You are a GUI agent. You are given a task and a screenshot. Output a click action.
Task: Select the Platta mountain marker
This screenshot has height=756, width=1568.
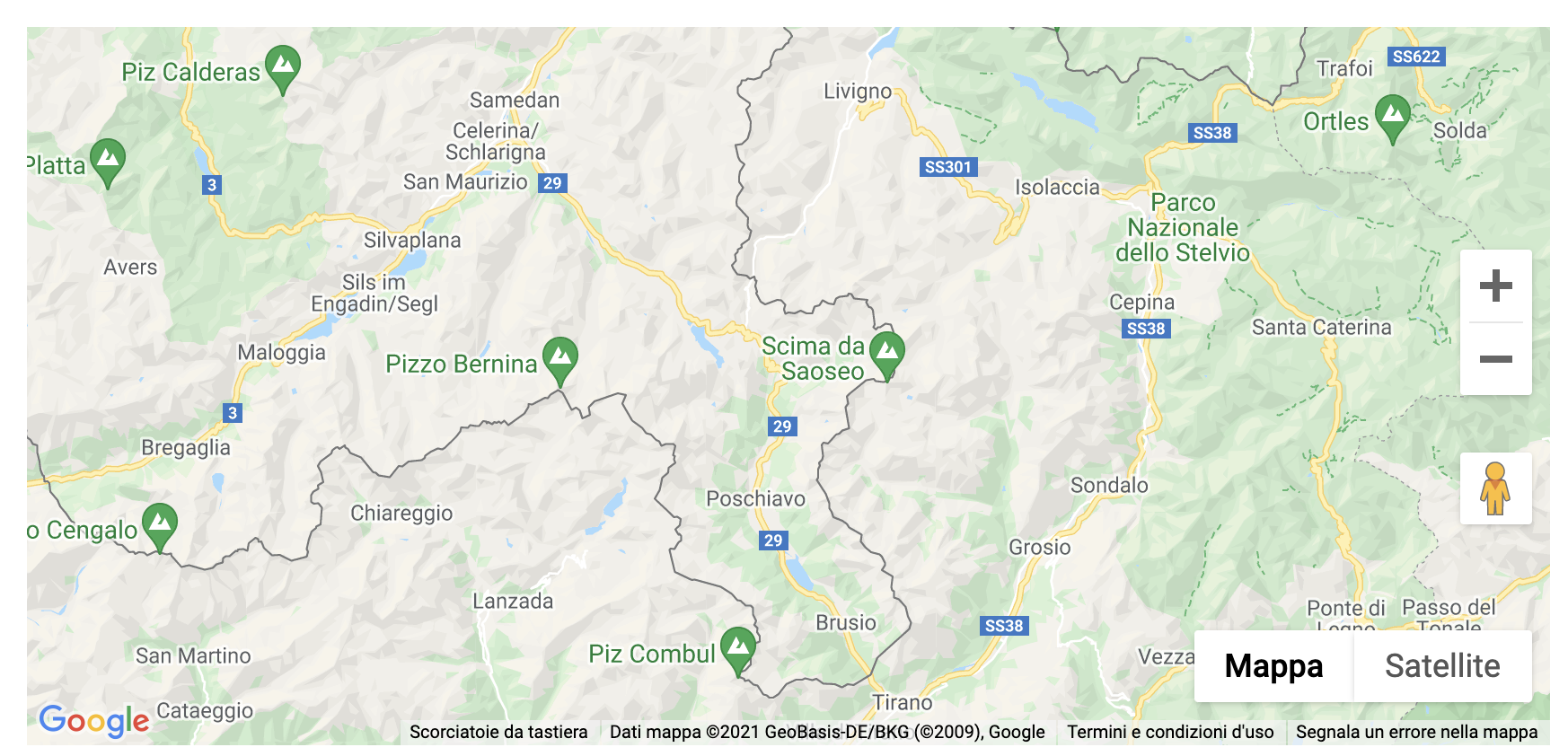(x=108, y=163)
